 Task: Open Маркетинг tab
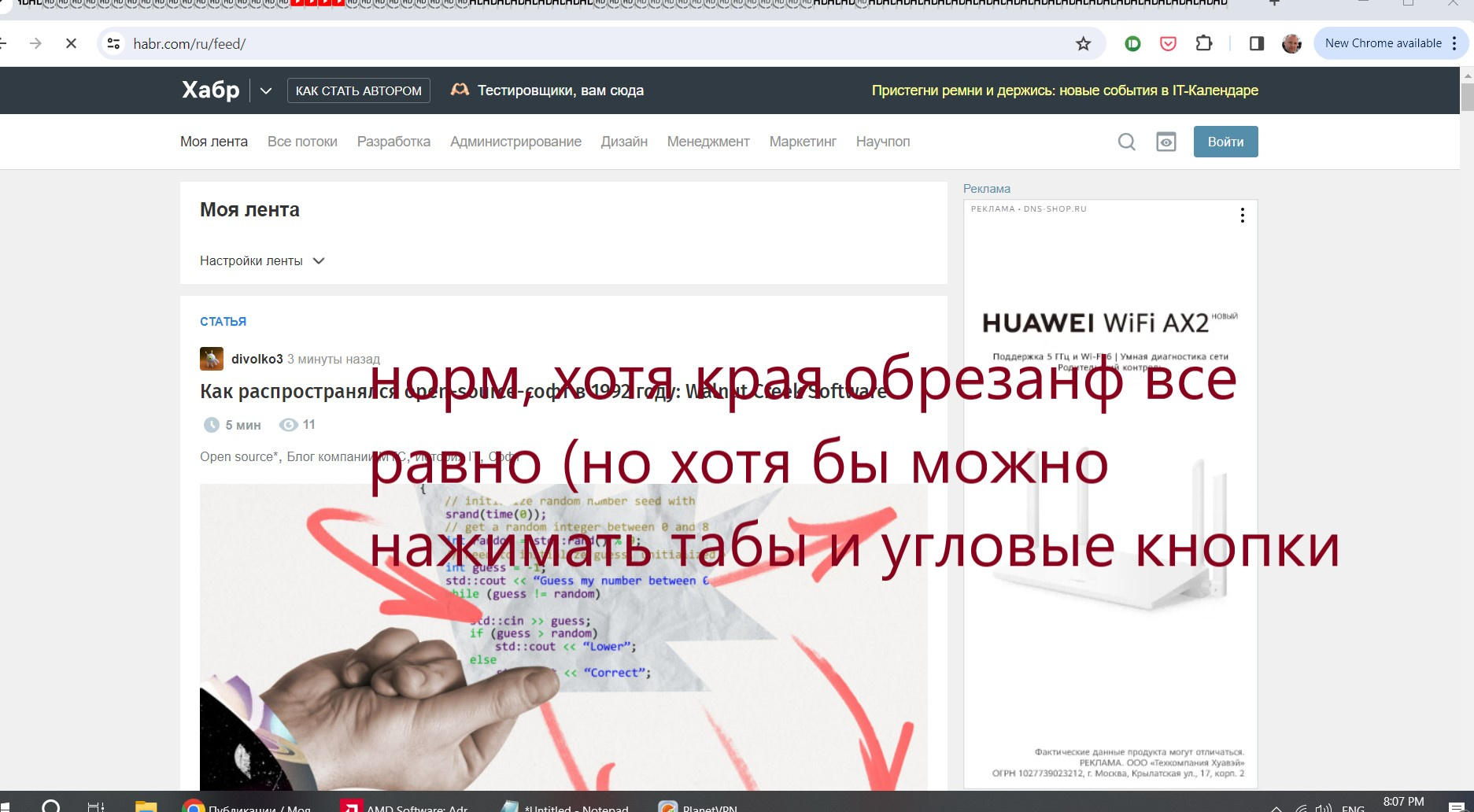pyautogui.click(x=803, y=142)
